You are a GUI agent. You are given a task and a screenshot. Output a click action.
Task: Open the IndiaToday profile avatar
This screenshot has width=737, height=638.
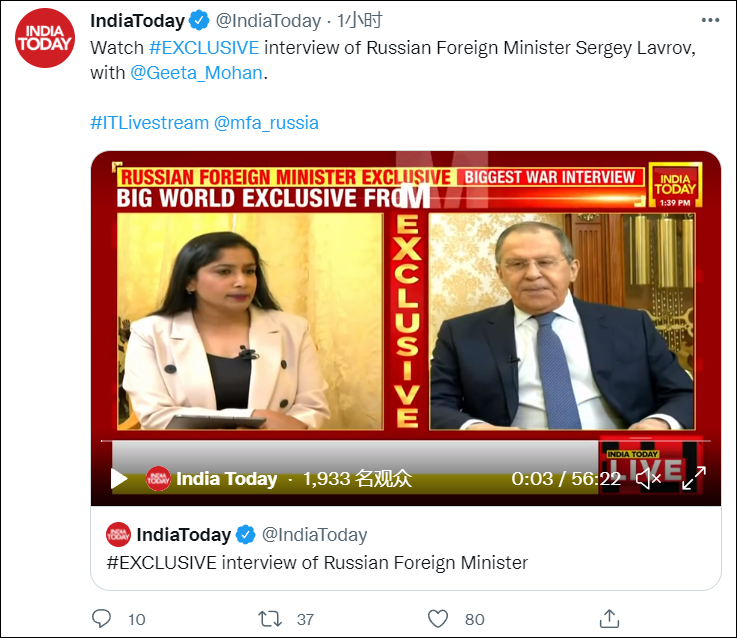44,38
